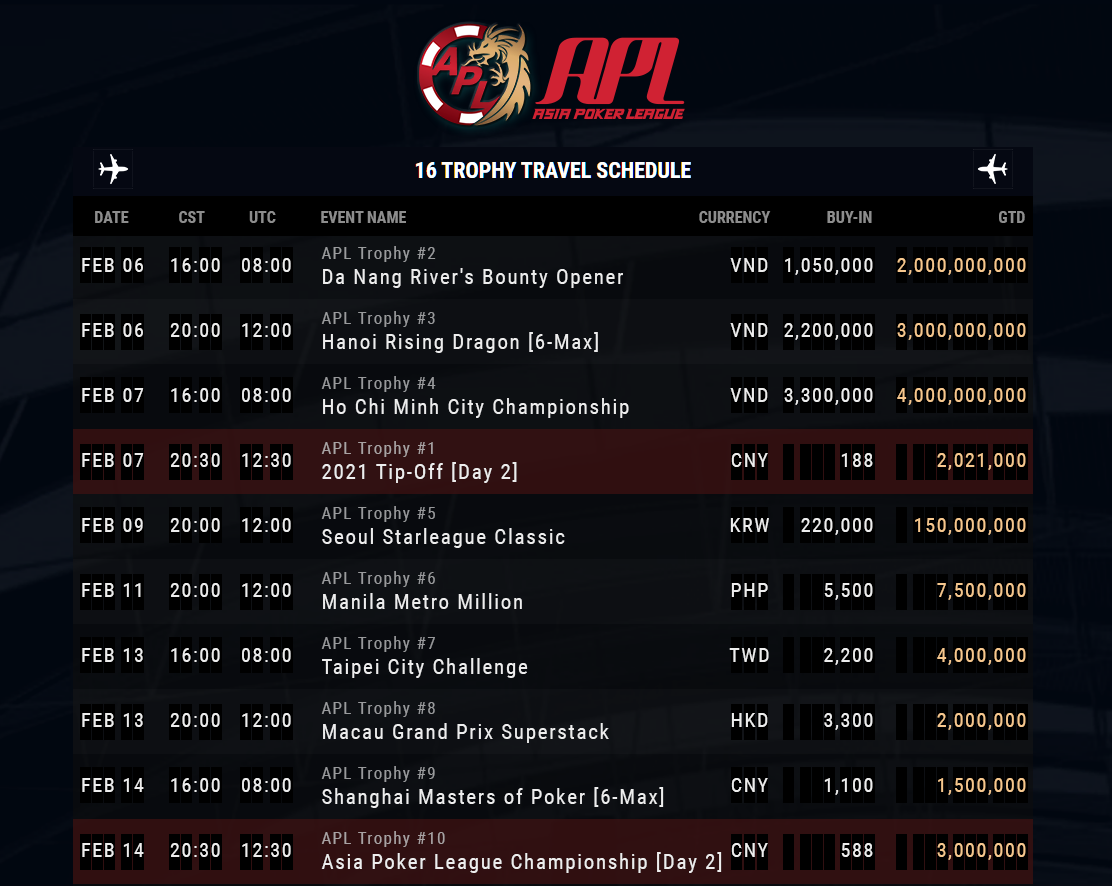Select Ho Chi Minh City Championship event

click(475, 407)
